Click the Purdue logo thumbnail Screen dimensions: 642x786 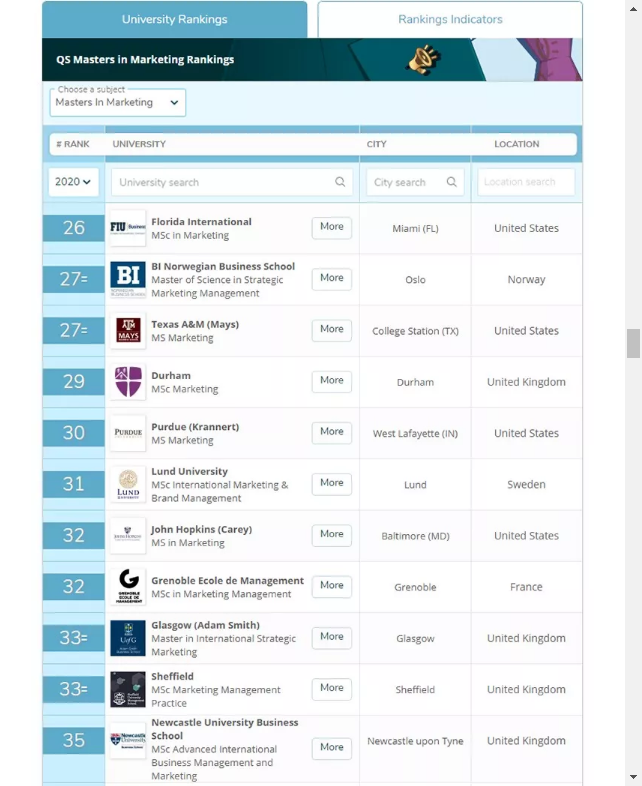click(x=128, y=433)
